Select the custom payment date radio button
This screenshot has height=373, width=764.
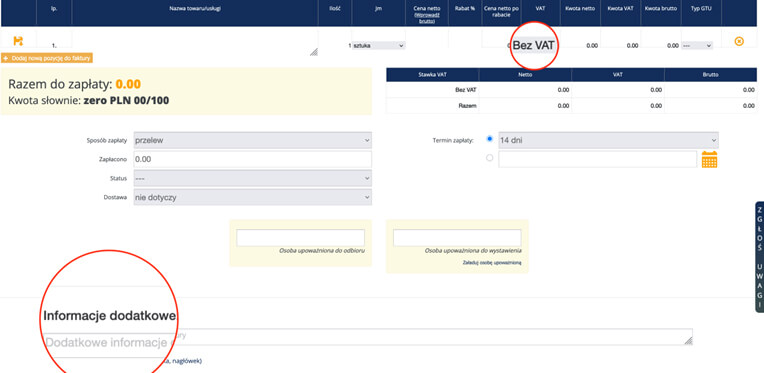tap(490, 158)
